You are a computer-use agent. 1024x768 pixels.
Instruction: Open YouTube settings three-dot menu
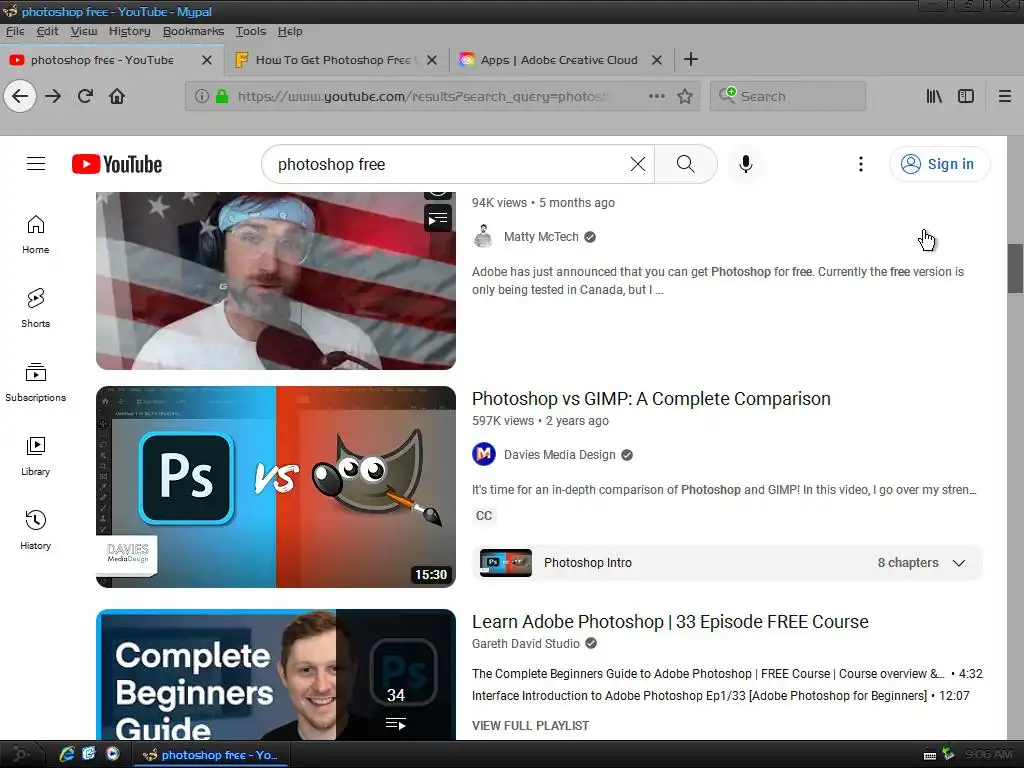click(x=861, y=164)
